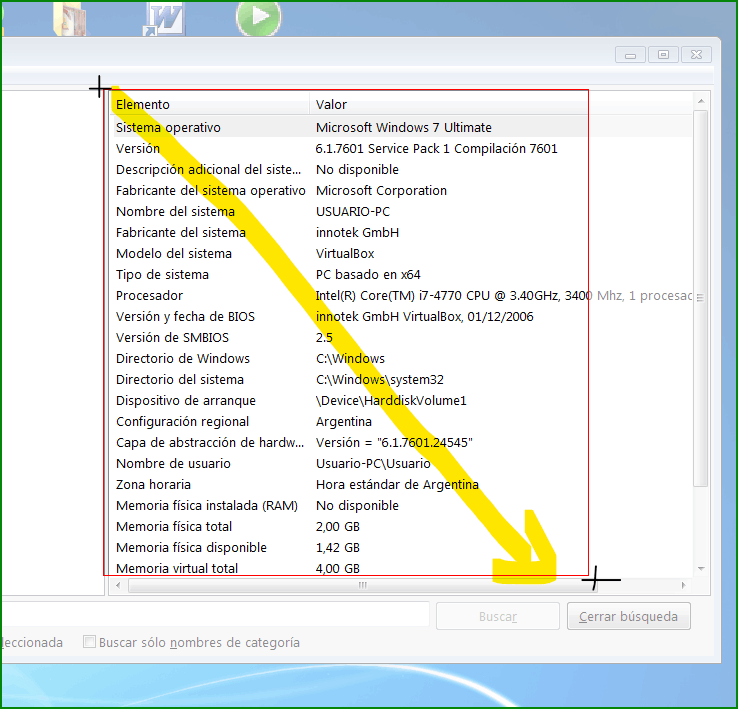
Task: Click value '4,00 GB'
Action: click(337, 568)
